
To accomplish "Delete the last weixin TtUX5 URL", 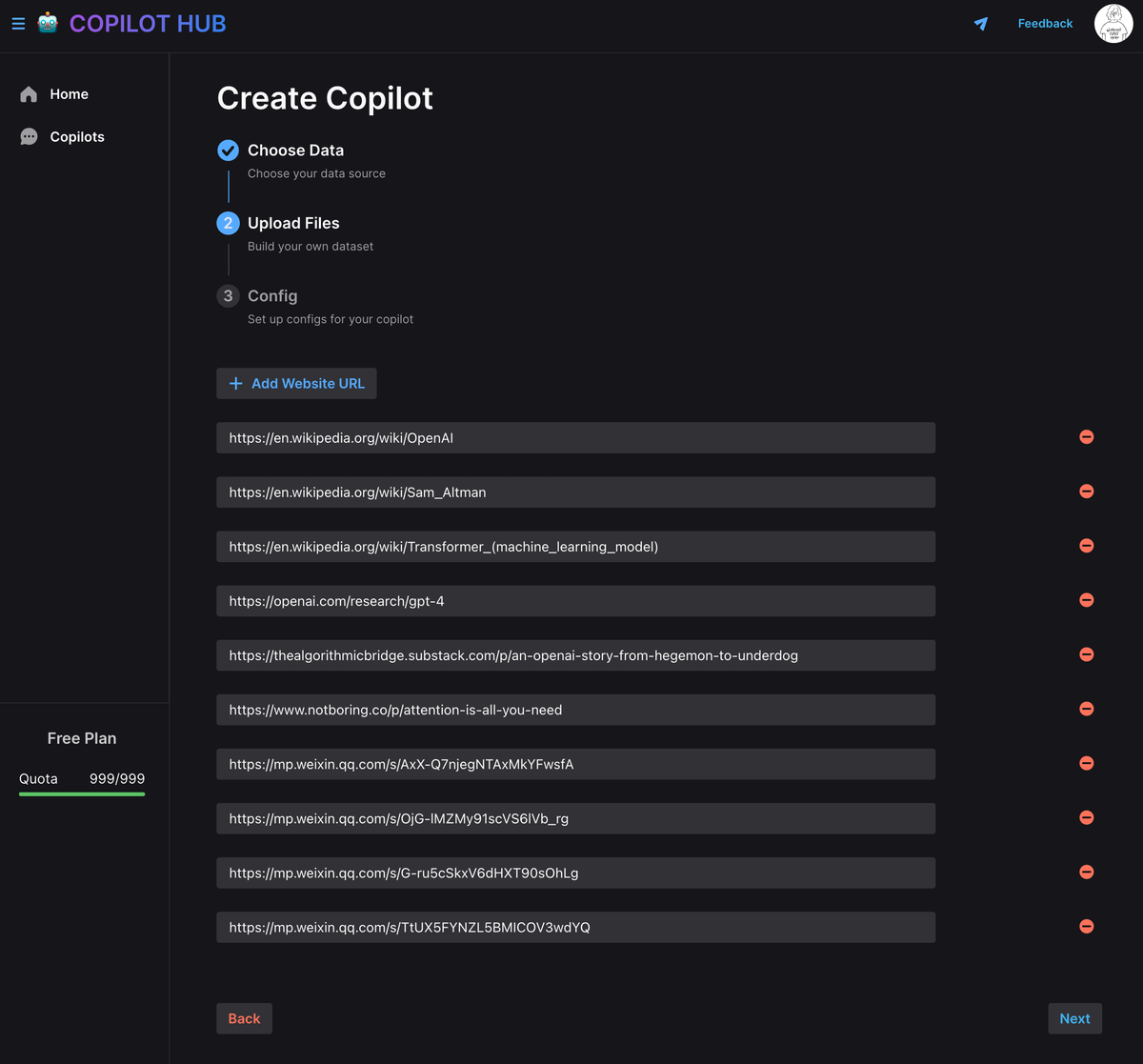I will [x=1086, y=927].
